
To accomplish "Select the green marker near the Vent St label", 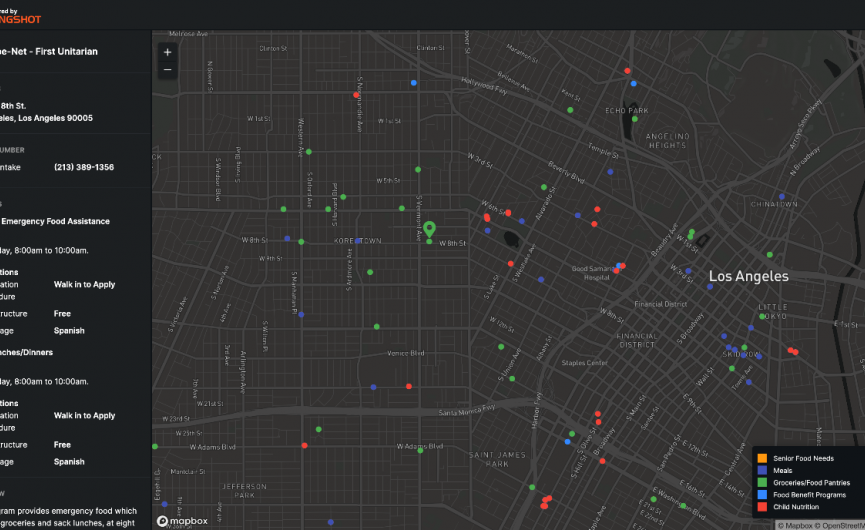I will click(x=570, y=110).
